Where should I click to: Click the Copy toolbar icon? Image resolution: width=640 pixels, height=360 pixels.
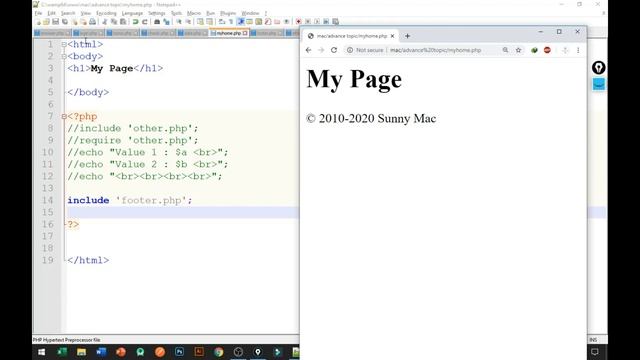point(113,22)
